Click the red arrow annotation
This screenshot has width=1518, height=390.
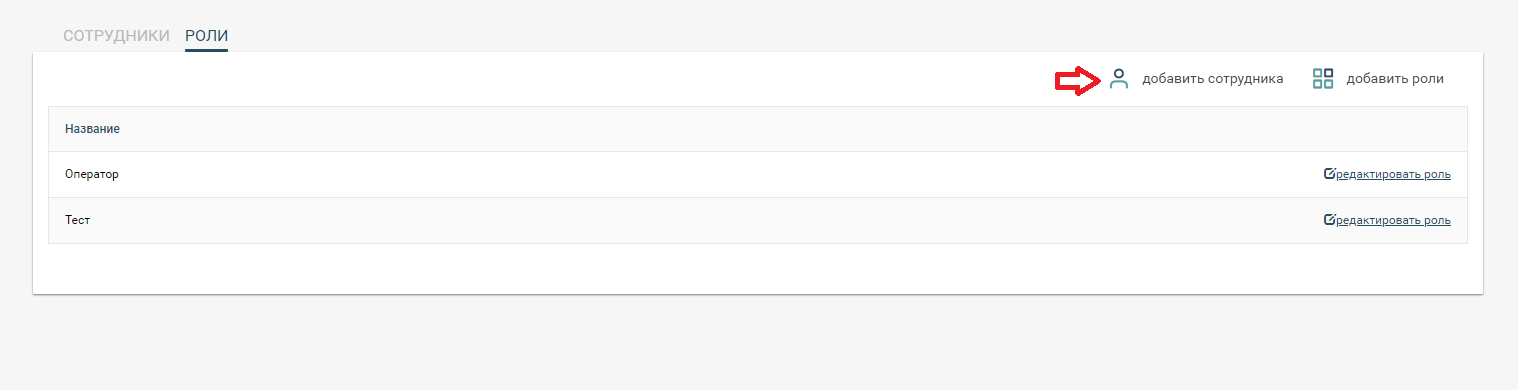pos(1077,80)
